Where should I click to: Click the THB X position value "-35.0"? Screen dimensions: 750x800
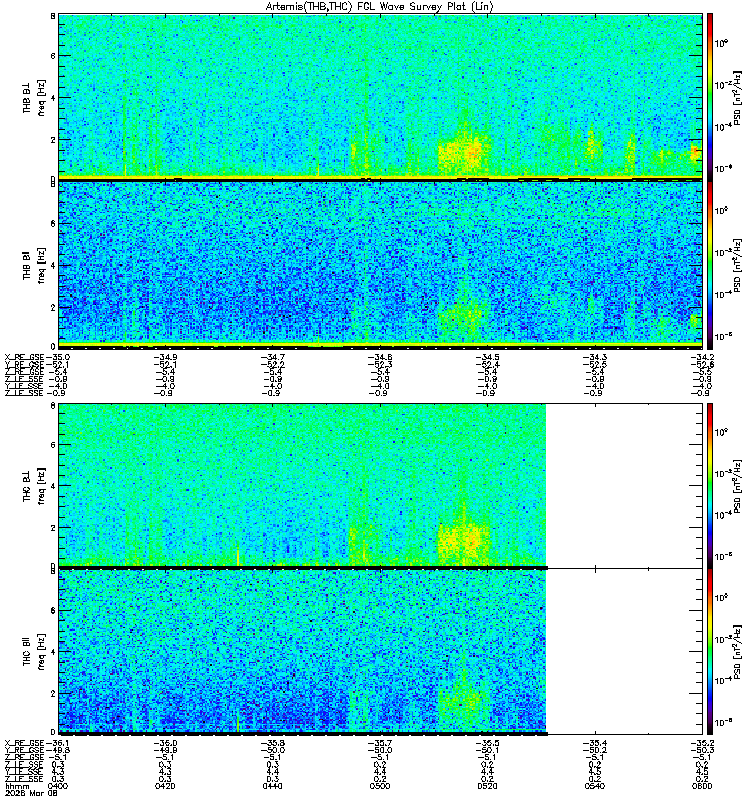(58, 357)
